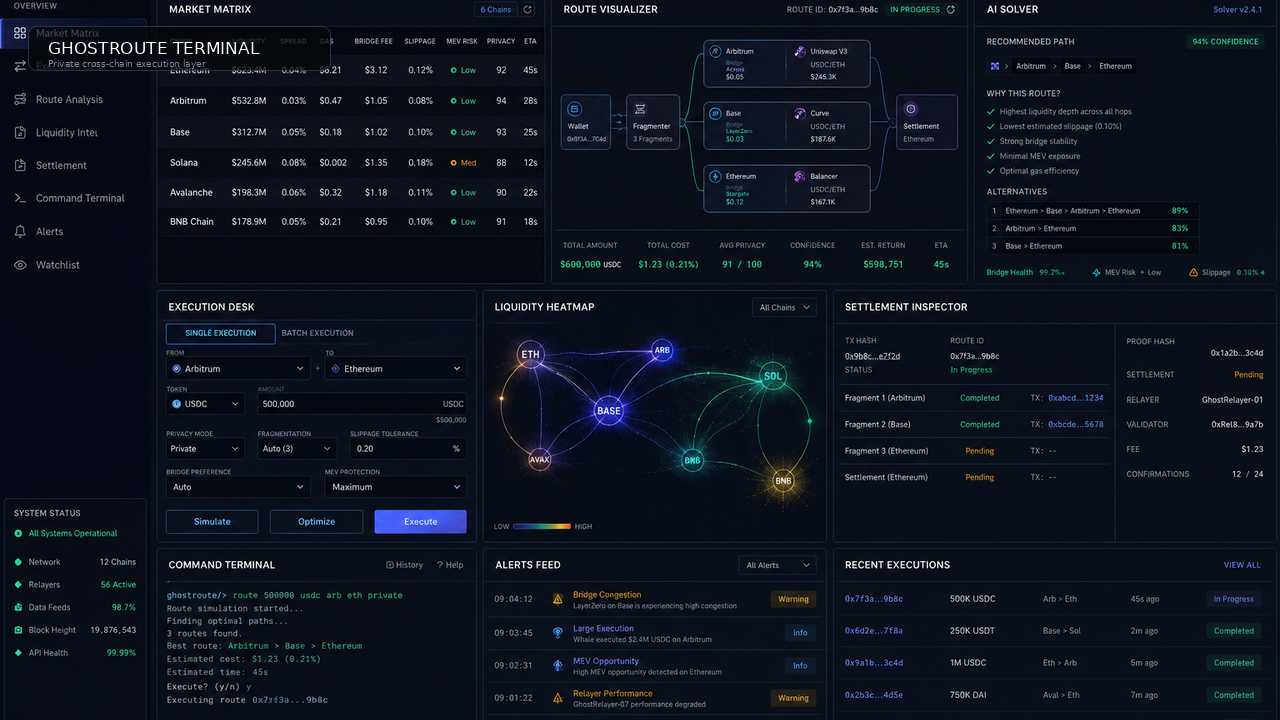Switch to the Batch Execution tab
1280x720 pixels.
(318, 333)
